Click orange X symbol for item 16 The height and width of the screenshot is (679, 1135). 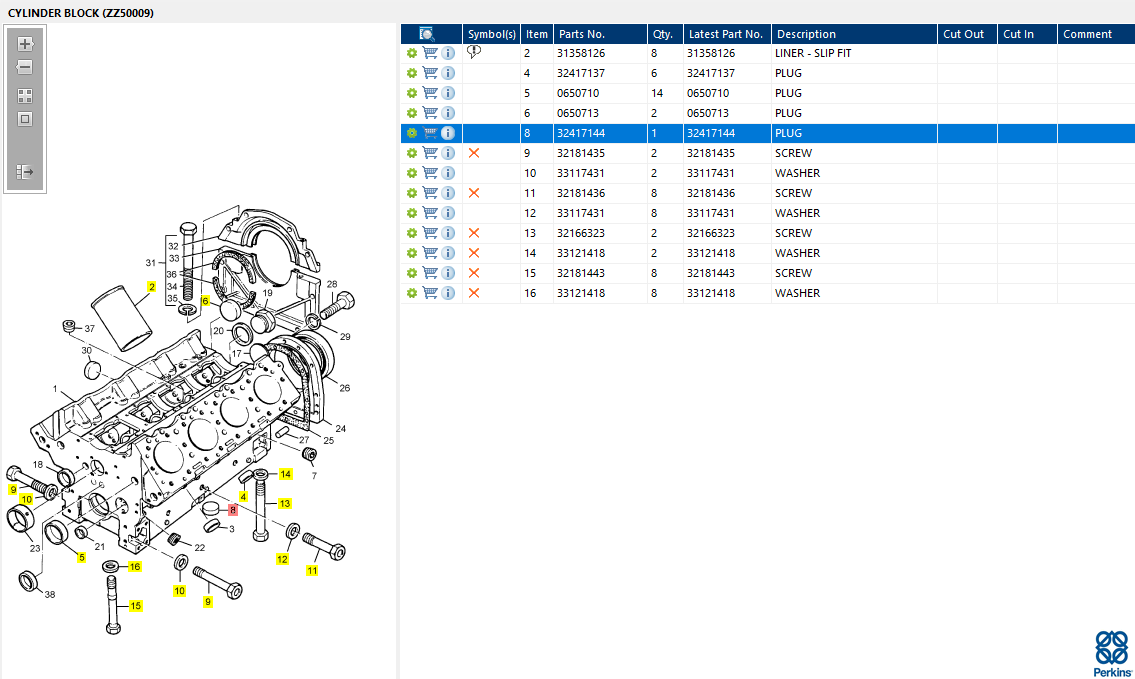tap(474, 293)
